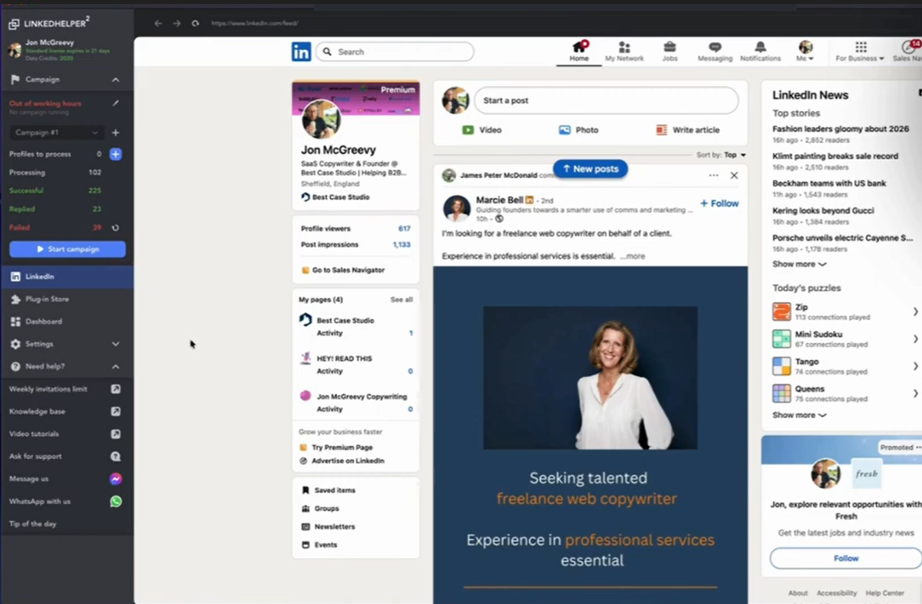Add a Video to post

(482, 130)
